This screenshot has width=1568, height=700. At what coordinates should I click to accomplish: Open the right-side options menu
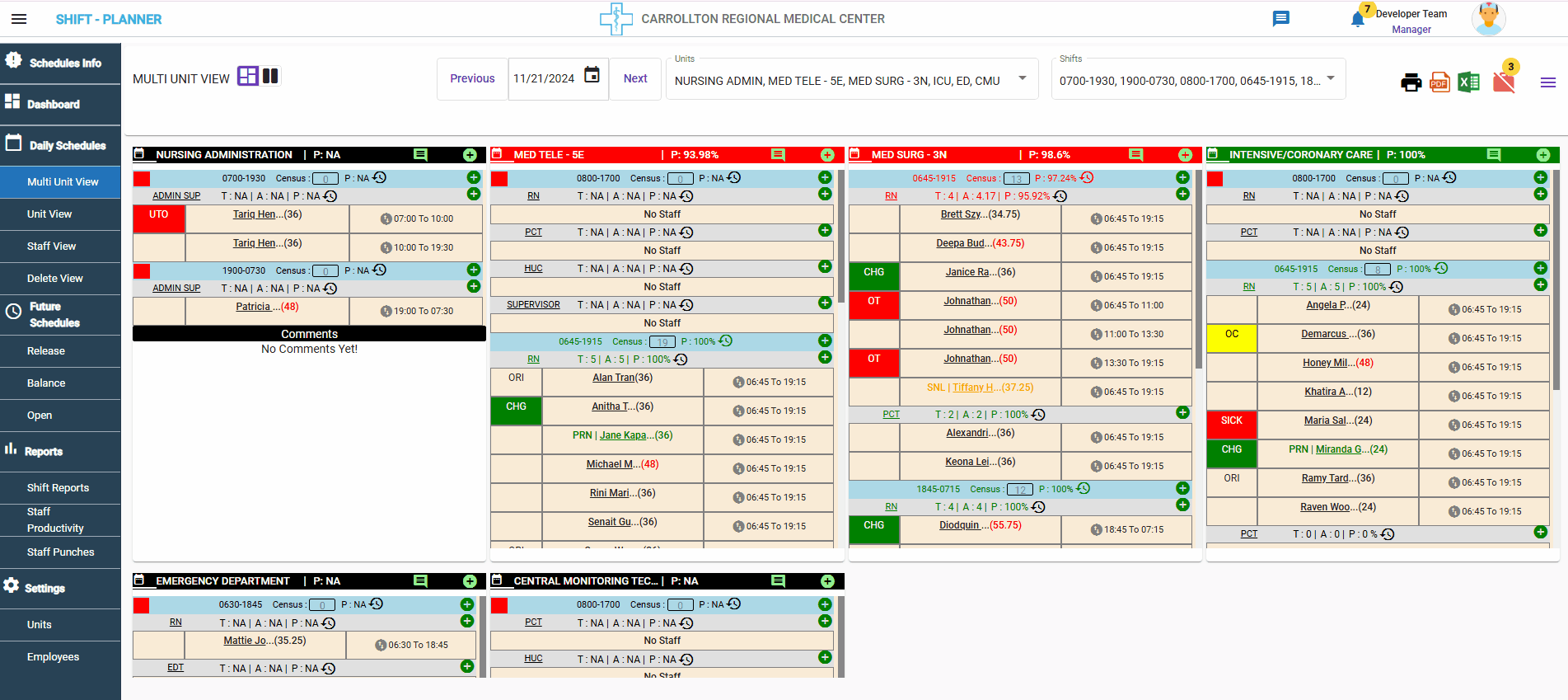(x=1547, y=82)
